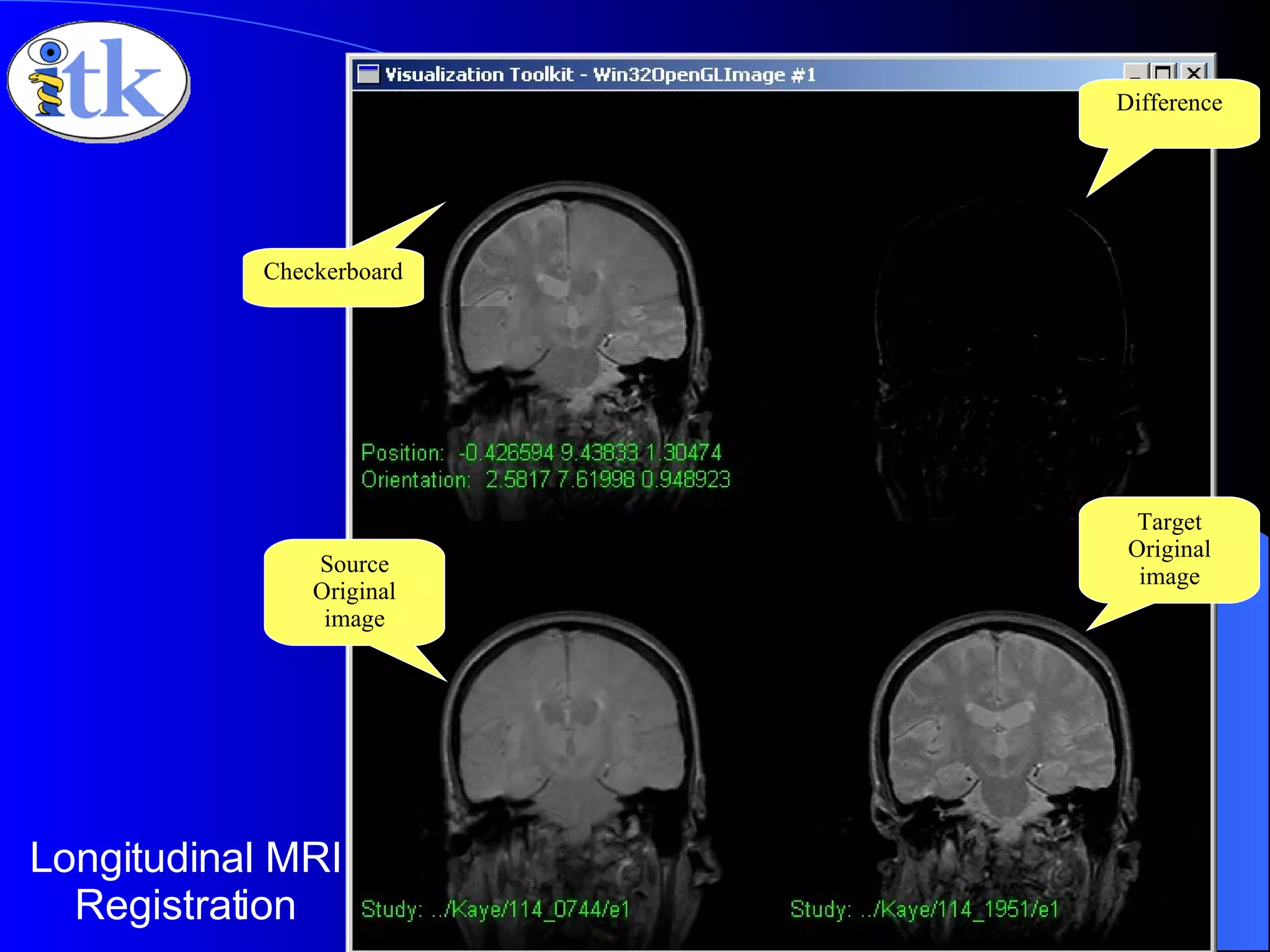This screenshot has width=1270, height=952.
Task: Click the green Position readout text
Action: pos(541,453)
